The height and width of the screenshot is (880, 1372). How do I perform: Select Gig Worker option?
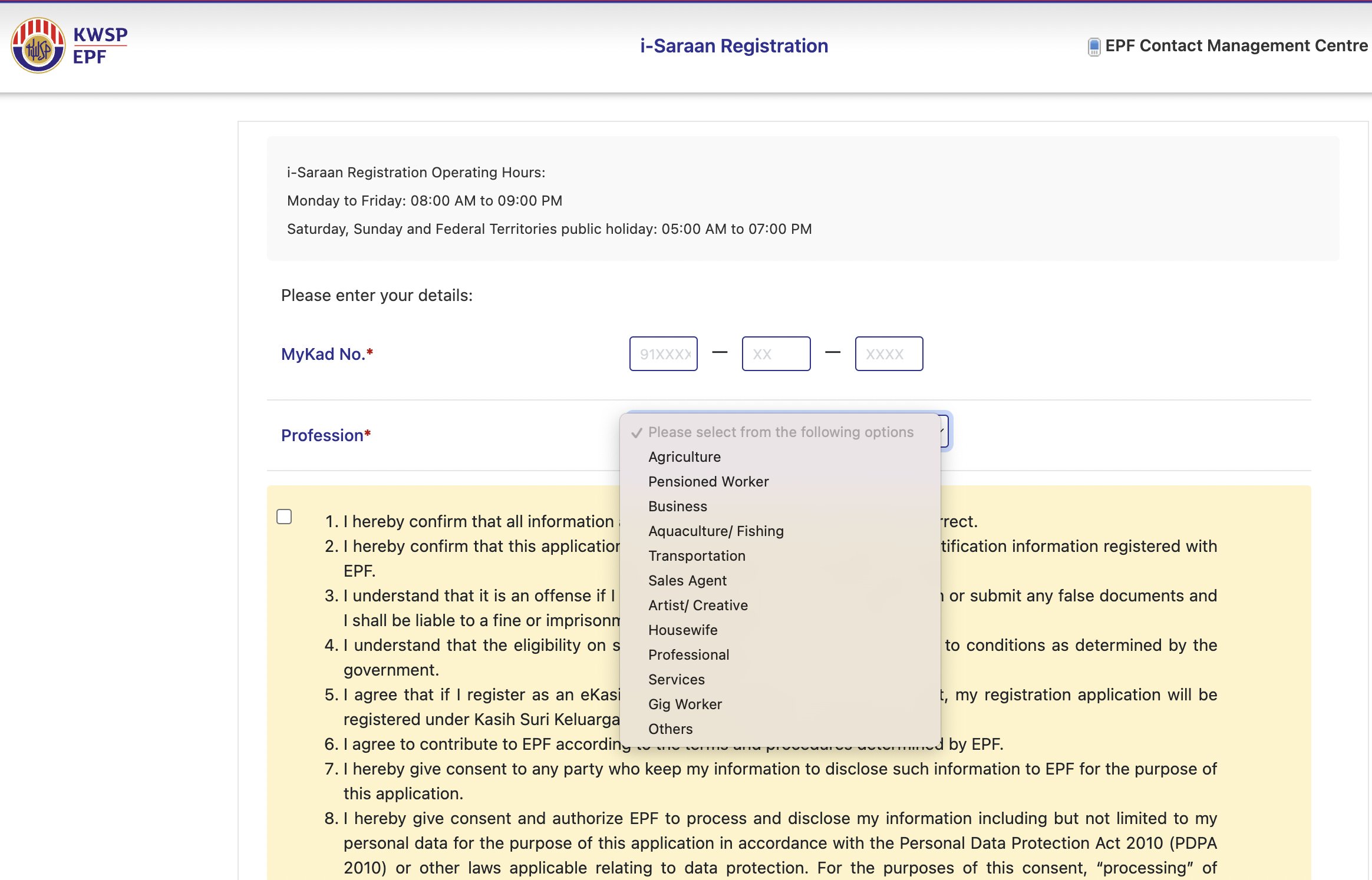[x=685, y=704]
